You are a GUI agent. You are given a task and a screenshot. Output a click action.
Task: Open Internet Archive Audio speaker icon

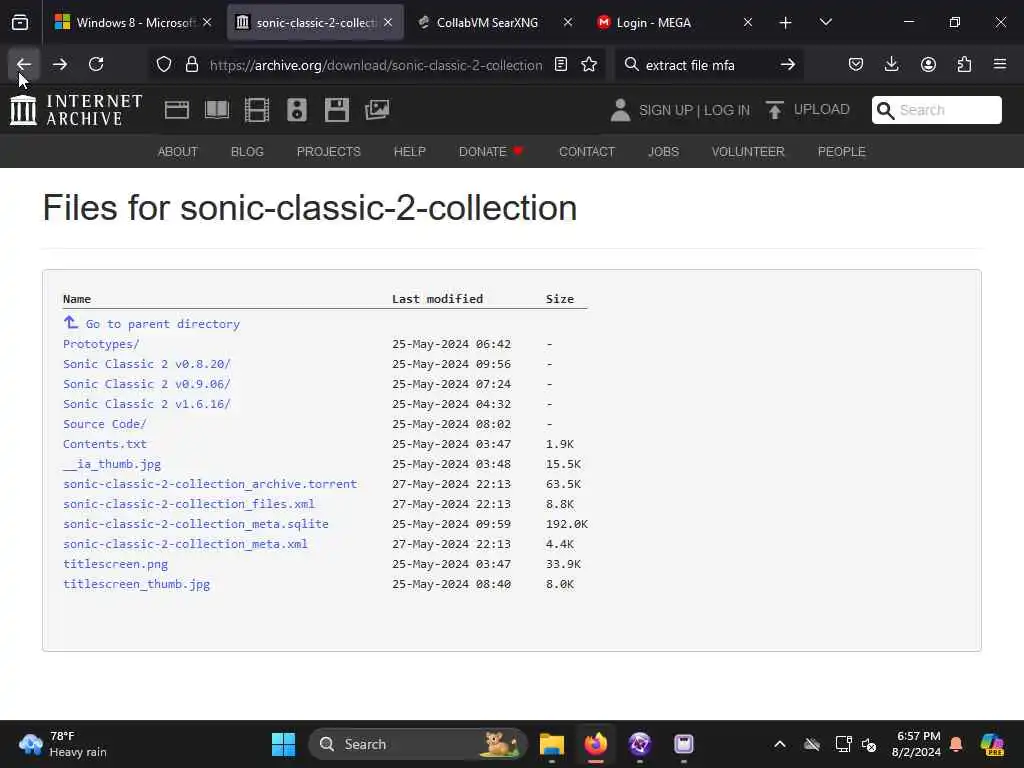pyautogui.click(x=296, y=110)
